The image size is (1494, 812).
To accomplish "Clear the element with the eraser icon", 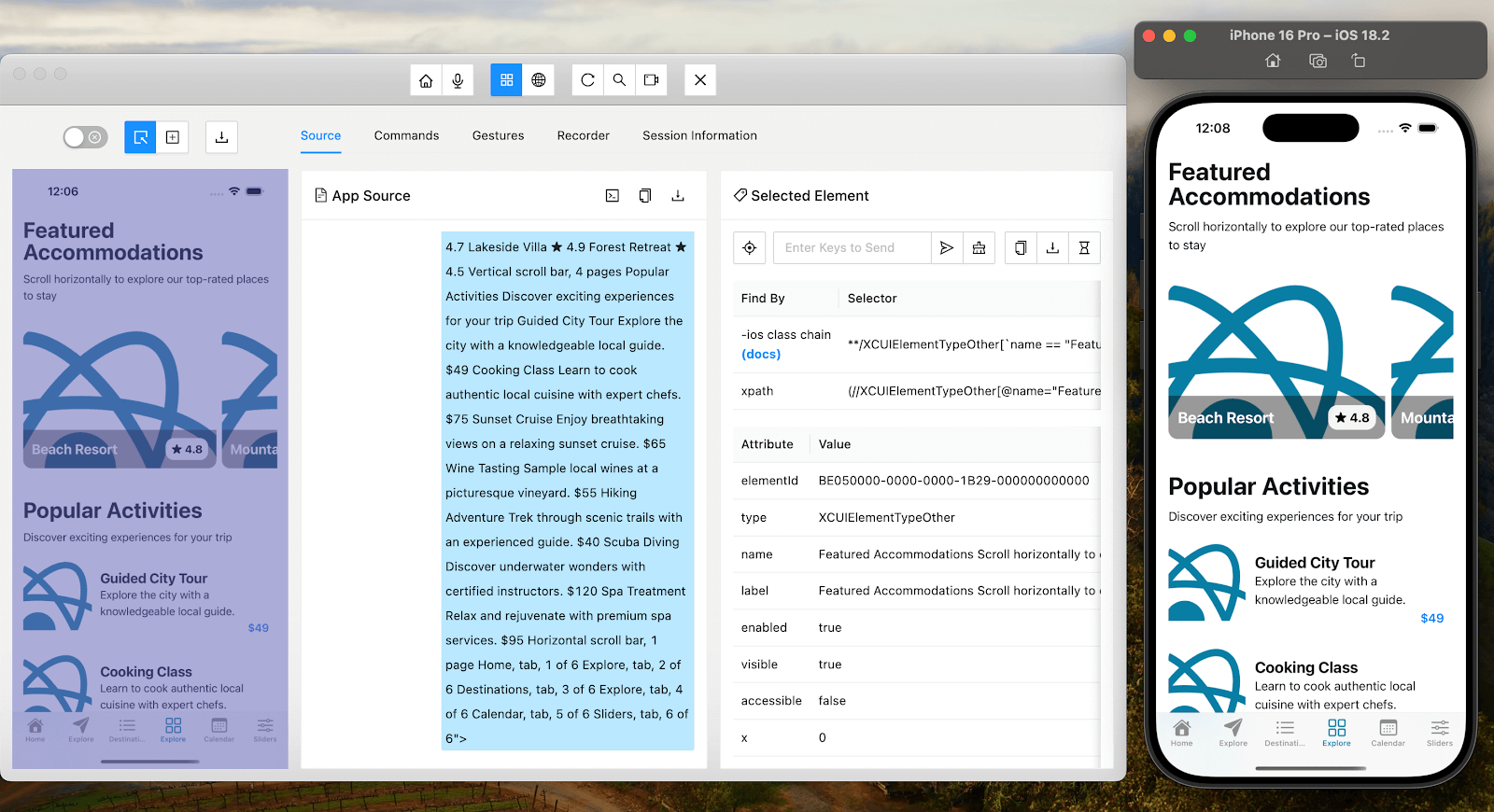I will pyautogui.click(x=979, y=248).
